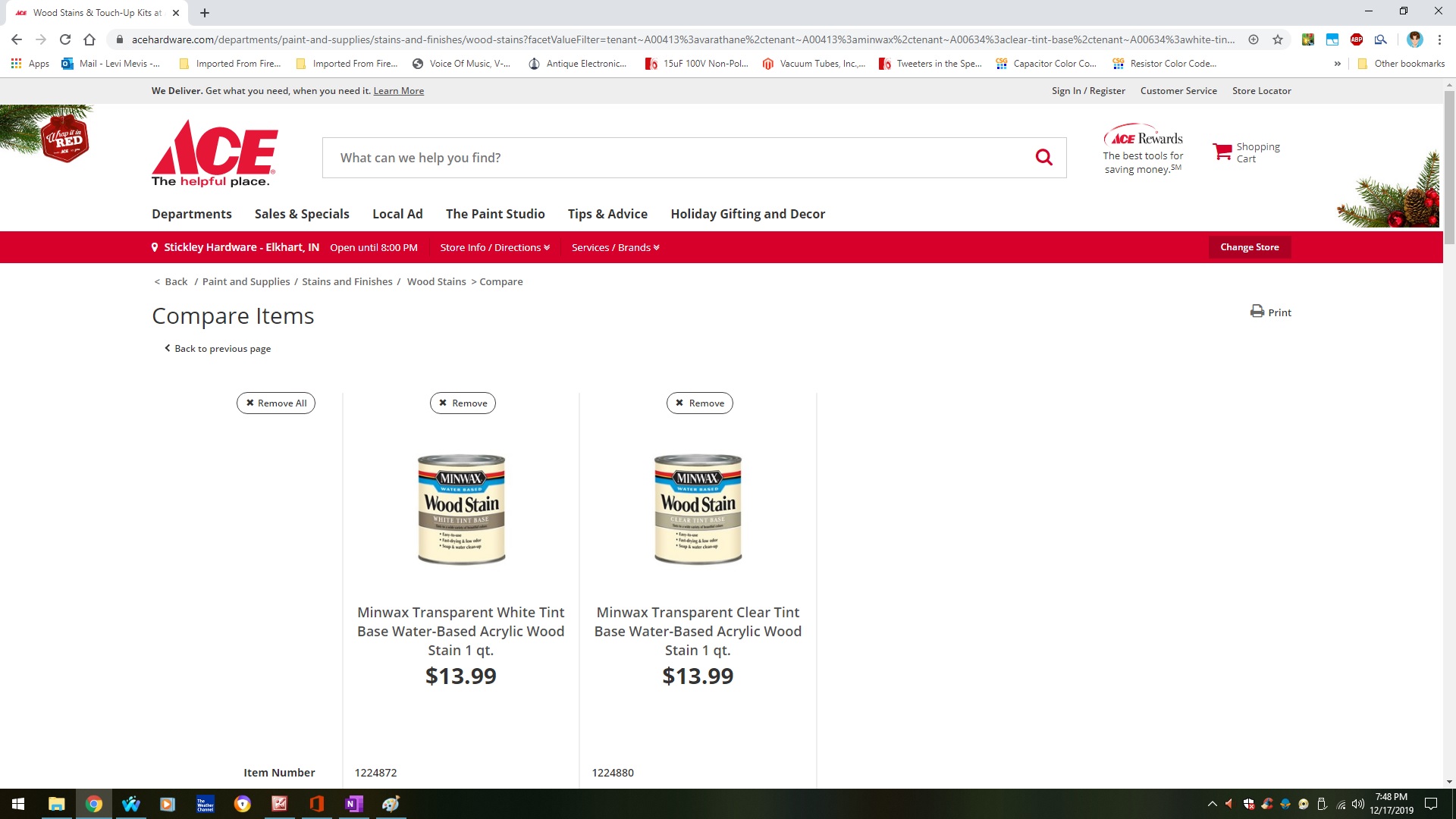The image size is (1456, 819).
Task: Open Mail - Levi Mevis bookmark
Action: tap(111, 64)
